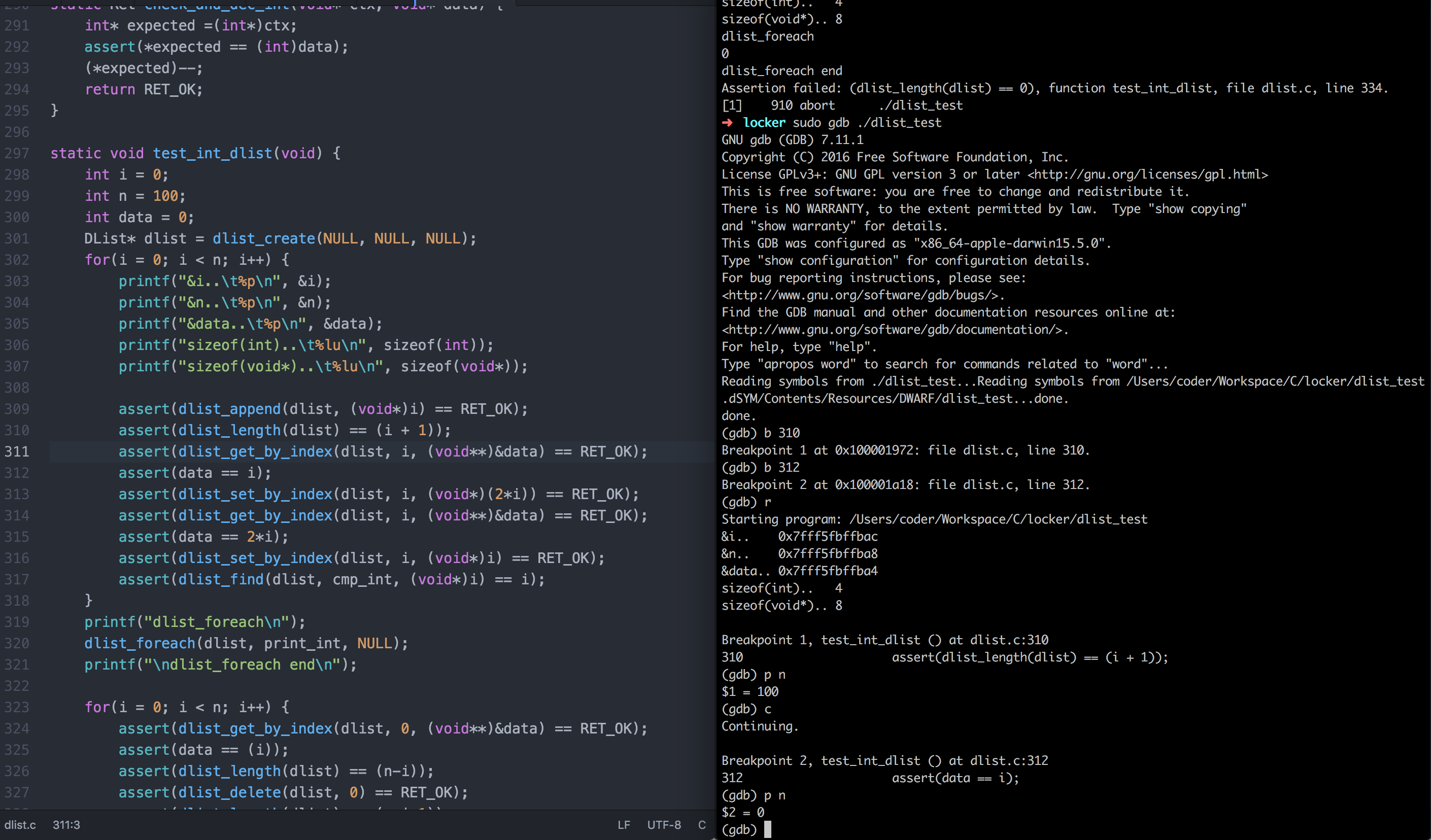Screen dimensions: 1431x840
Task: Click gdb documentation URL in terminal
Action: (892, 330)
